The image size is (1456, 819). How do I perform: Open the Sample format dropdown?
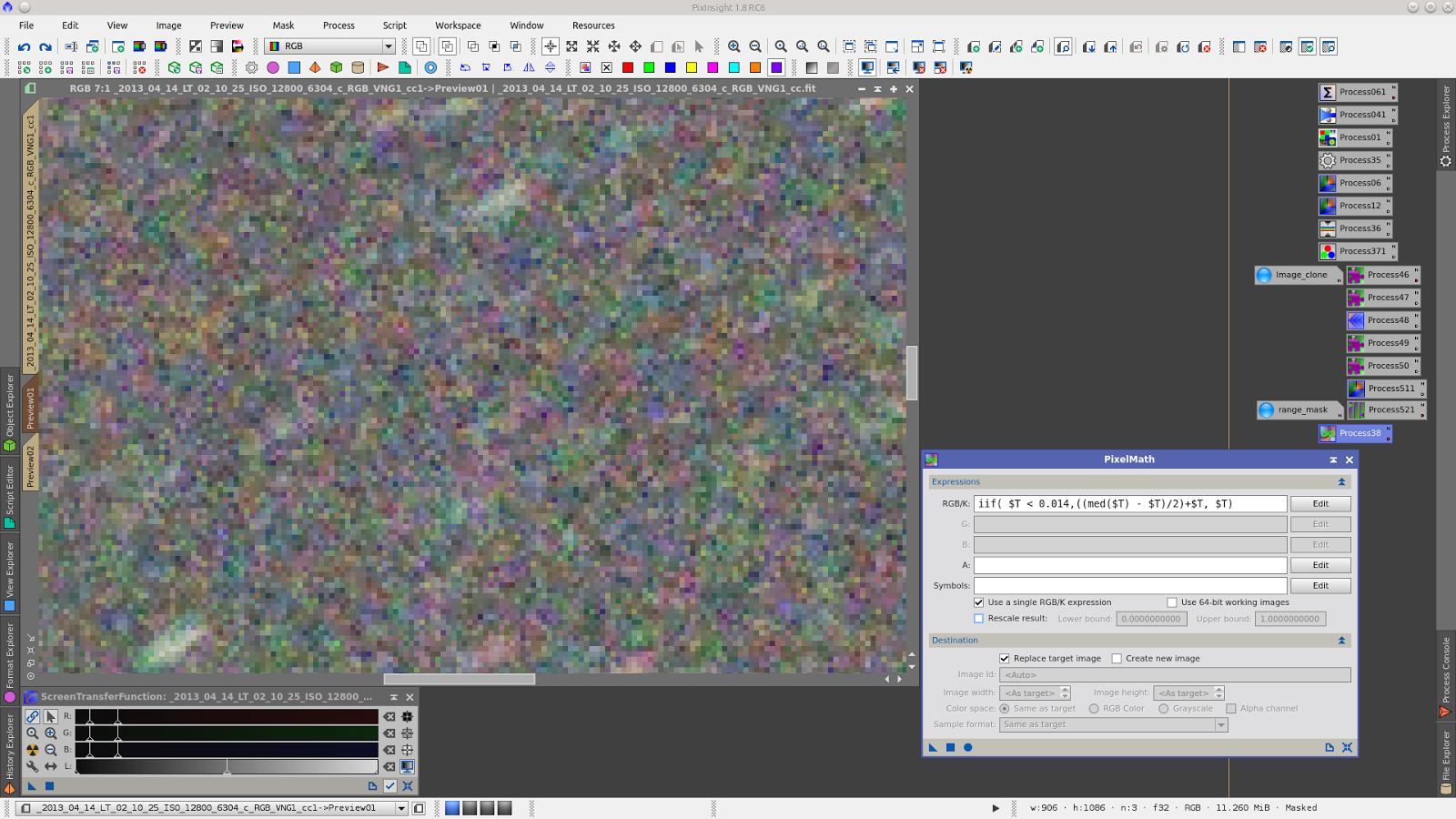1114,725
